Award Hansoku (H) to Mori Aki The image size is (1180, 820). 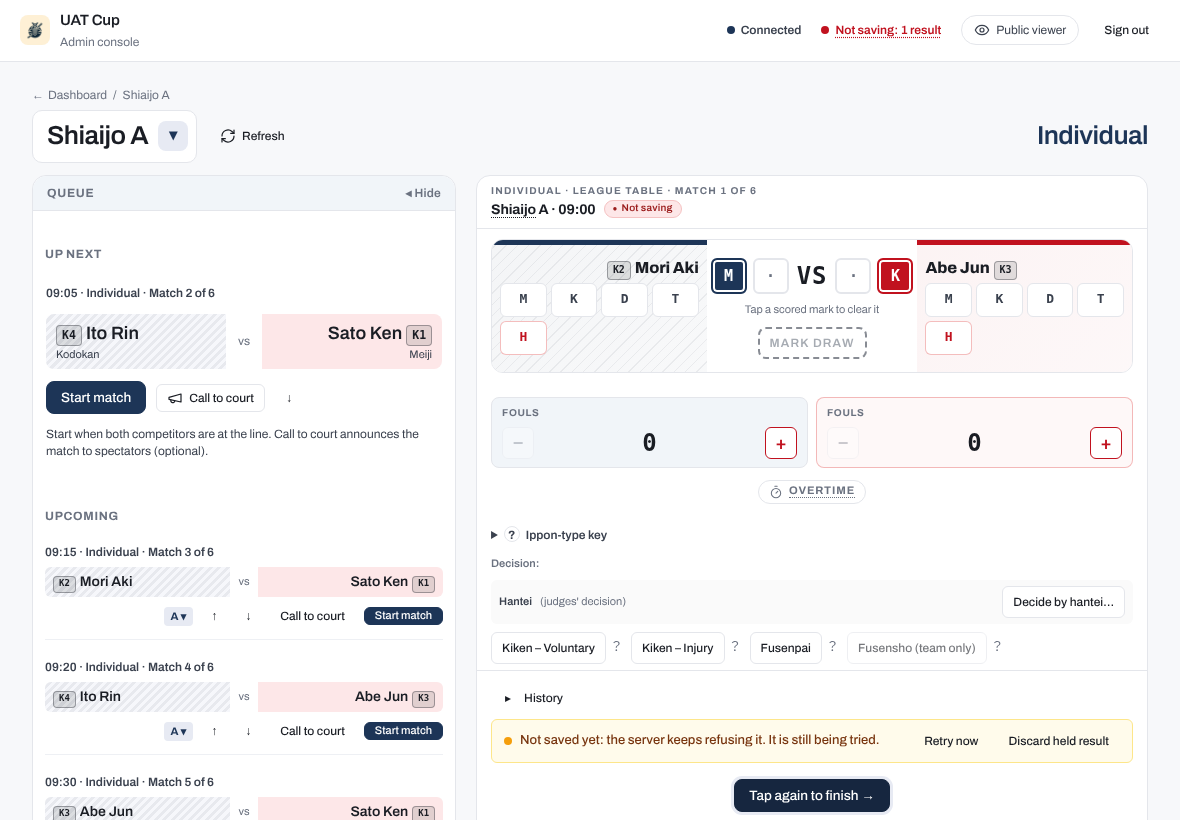tap(523, 337)
